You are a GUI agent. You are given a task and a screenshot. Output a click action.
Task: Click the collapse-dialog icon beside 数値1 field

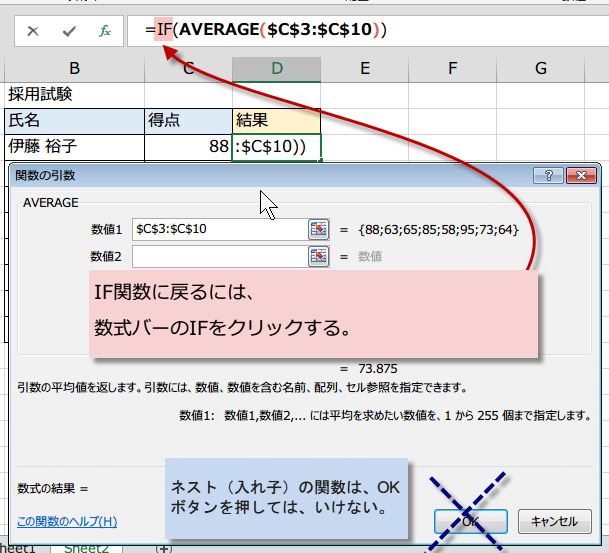coord(318,229)
